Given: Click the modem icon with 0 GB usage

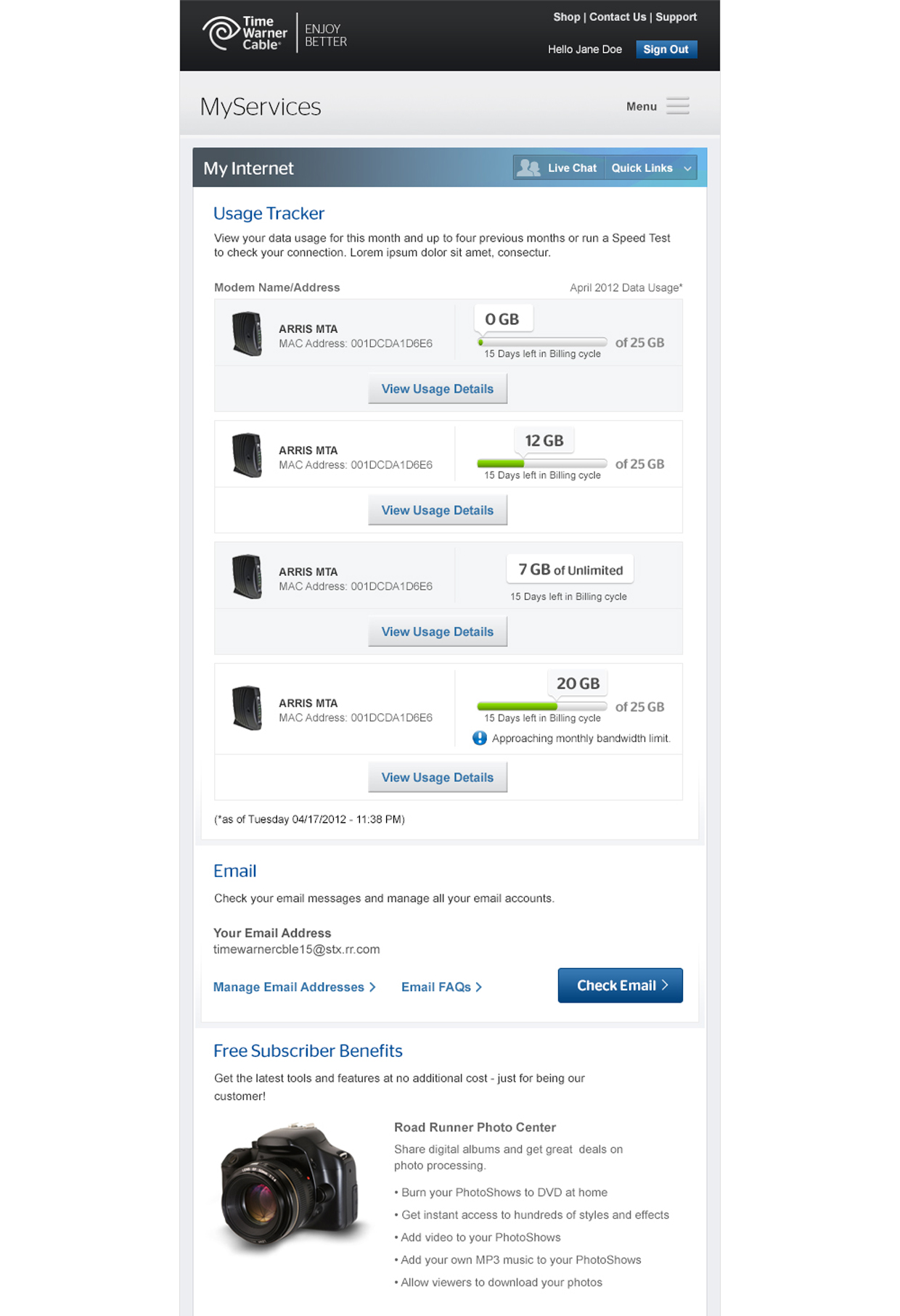Looking at the screenshot, I should [247, 334].
